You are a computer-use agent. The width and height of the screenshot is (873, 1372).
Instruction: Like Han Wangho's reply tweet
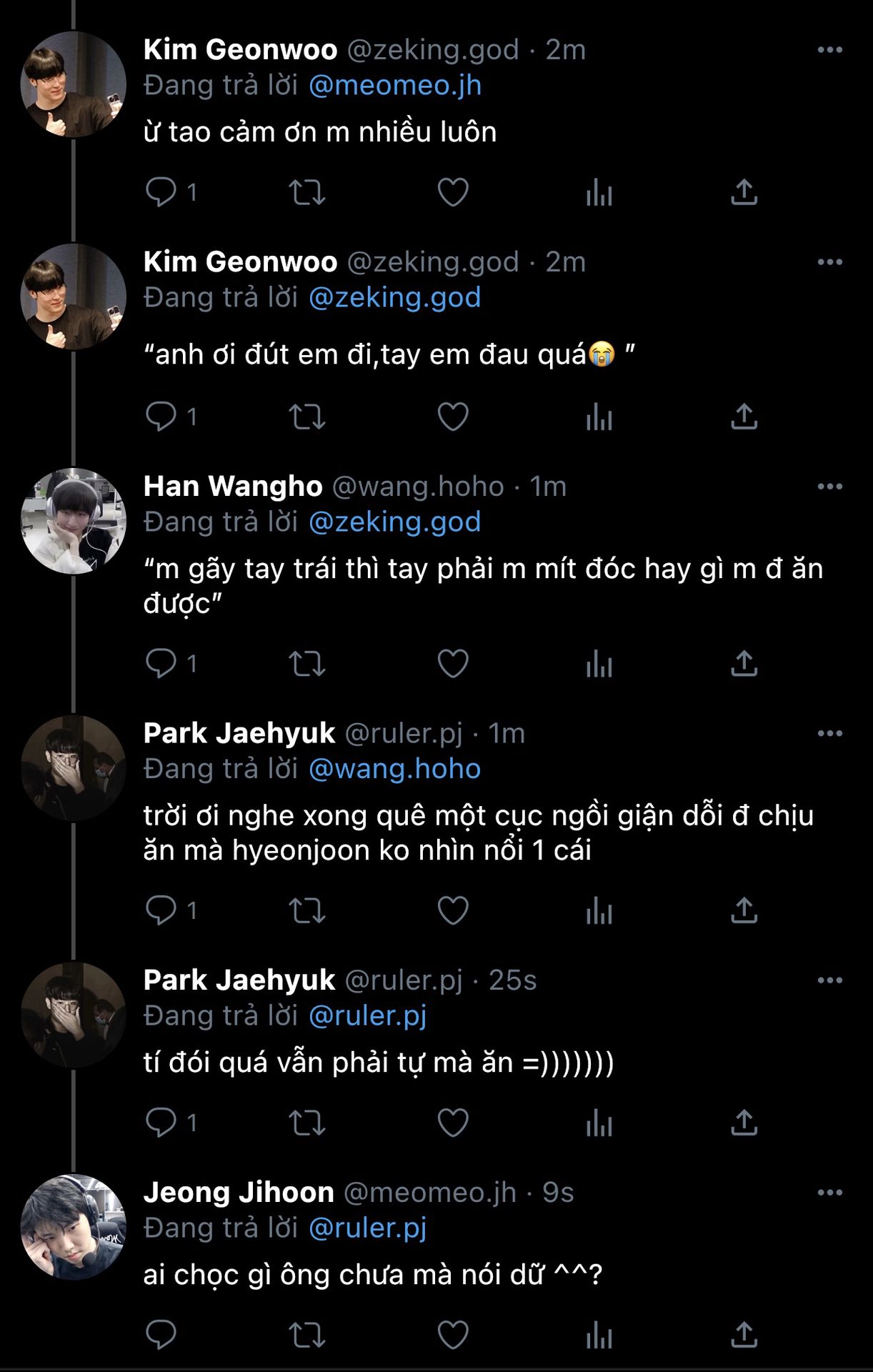(453, 664)
